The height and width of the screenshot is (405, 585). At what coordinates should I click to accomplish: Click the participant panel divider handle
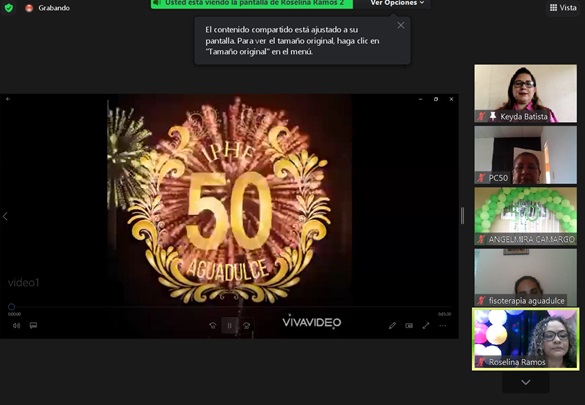click(462, 216)
